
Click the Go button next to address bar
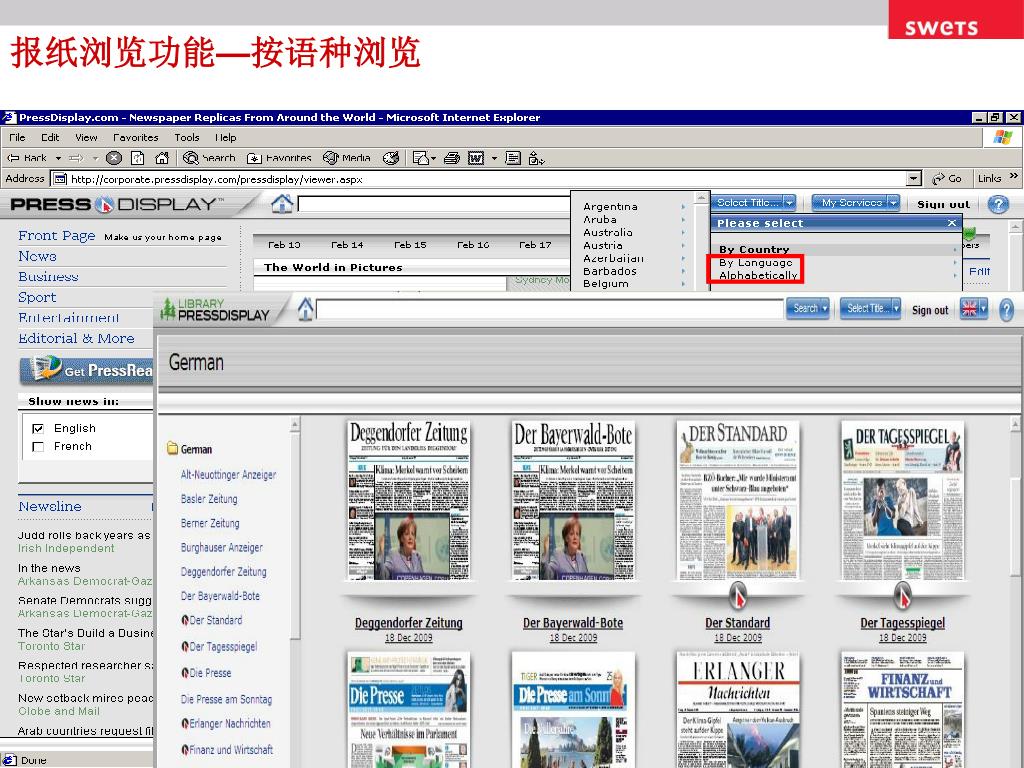click(x=947, y=178)
